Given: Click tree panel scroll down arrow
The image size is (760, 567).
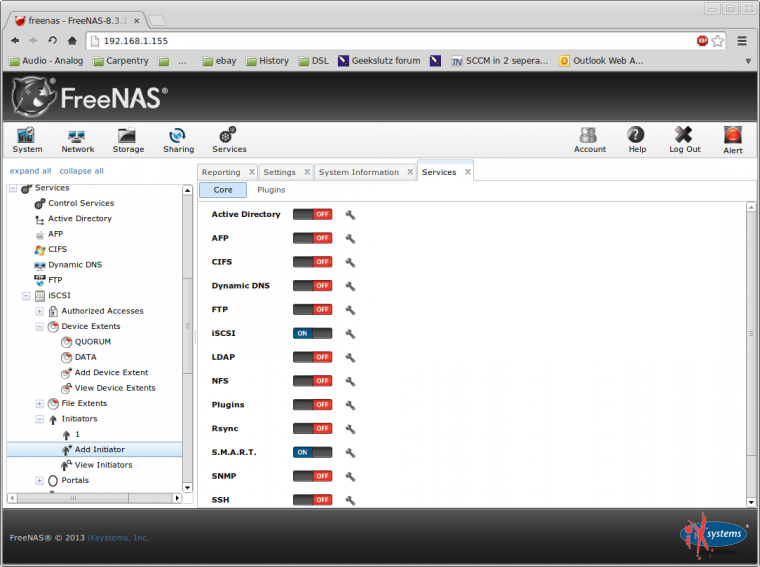Looking at the screenshot, I should pos(188,488).
